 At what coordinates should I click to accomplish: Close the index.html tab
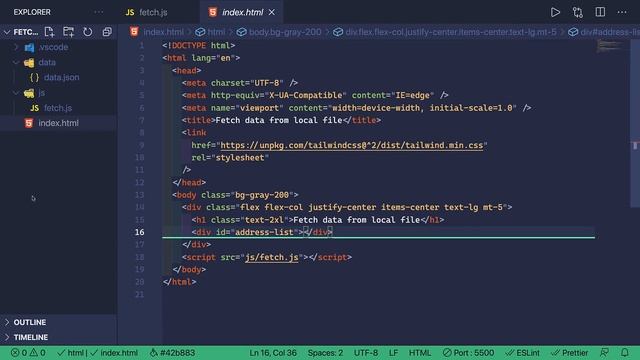click(x=272, y=13)
